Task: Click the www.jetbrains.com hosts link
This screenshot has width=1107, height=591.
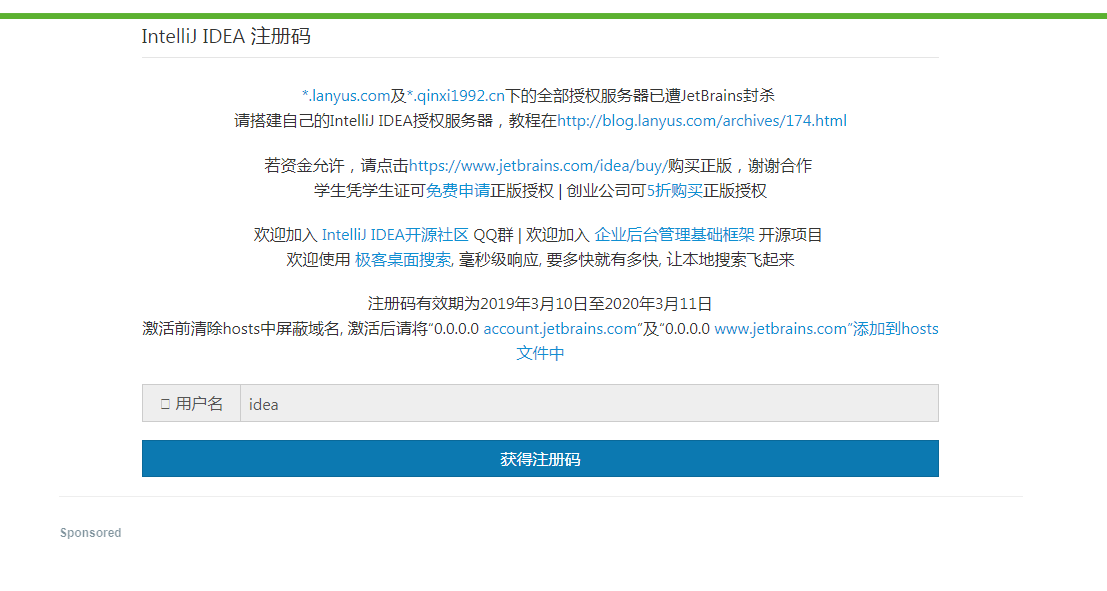Action: pos(827,329)
